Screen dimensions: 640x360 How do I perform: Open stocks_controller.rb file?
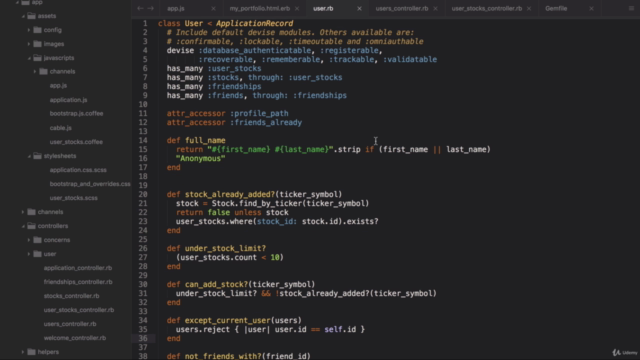pyautogui.click(x=71, y=296)
